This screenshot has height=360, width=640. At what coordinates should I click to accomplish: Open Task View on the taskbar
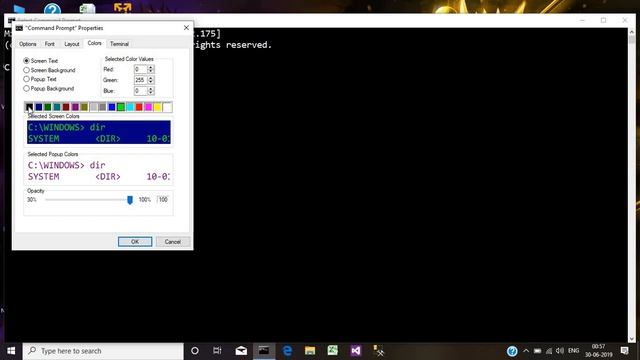pyautogui.click(x=217, y=351)
